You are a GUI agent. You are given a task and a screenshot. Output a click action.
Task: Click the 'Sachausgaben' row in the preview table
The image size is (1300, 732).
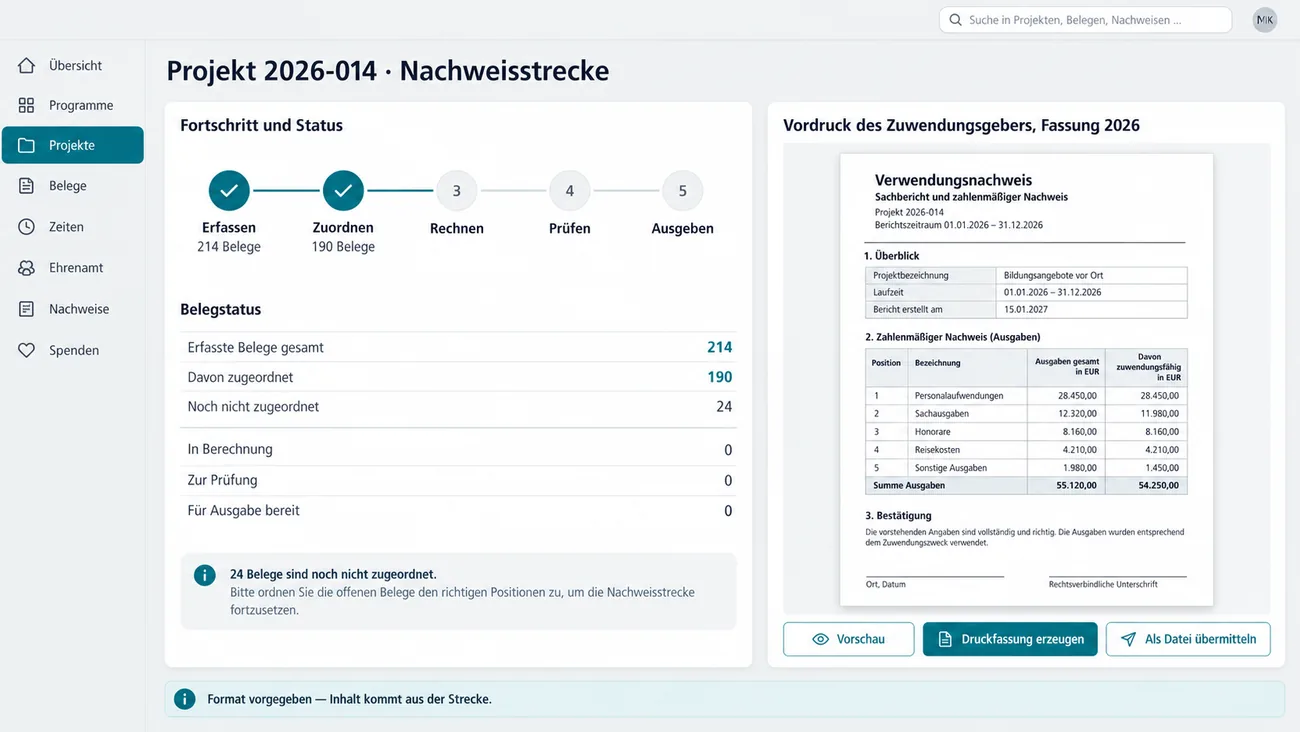(1026, 414)
